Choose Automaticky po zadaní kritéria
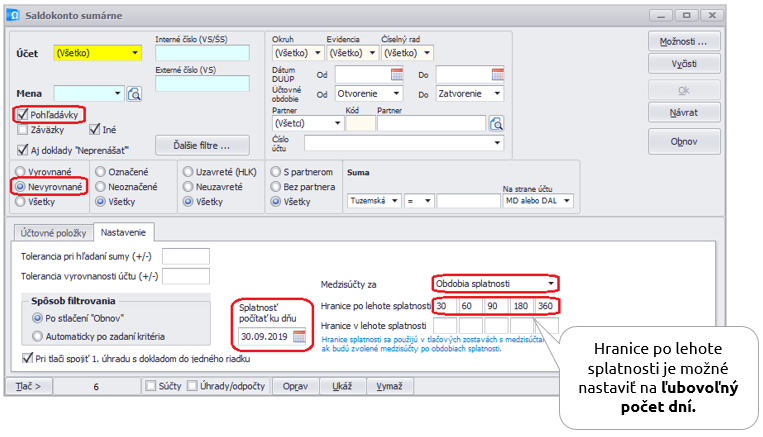 [x=38, y=336]
